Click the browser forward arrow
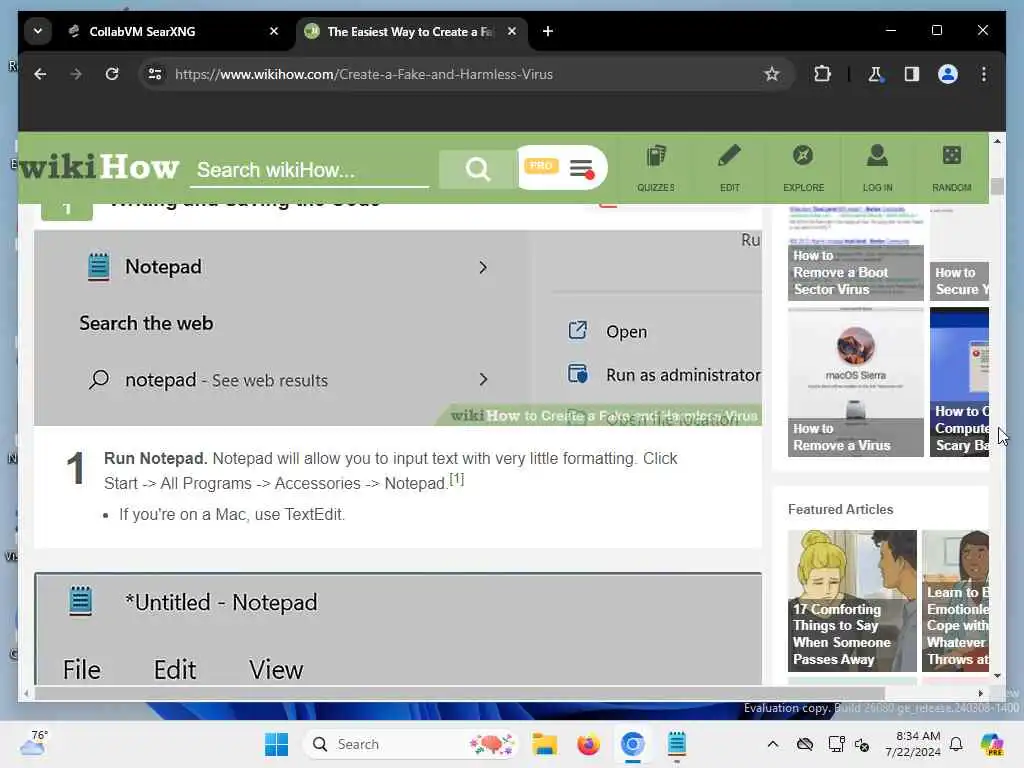The height and width of the screenshot is (768, 1024). 76,74
